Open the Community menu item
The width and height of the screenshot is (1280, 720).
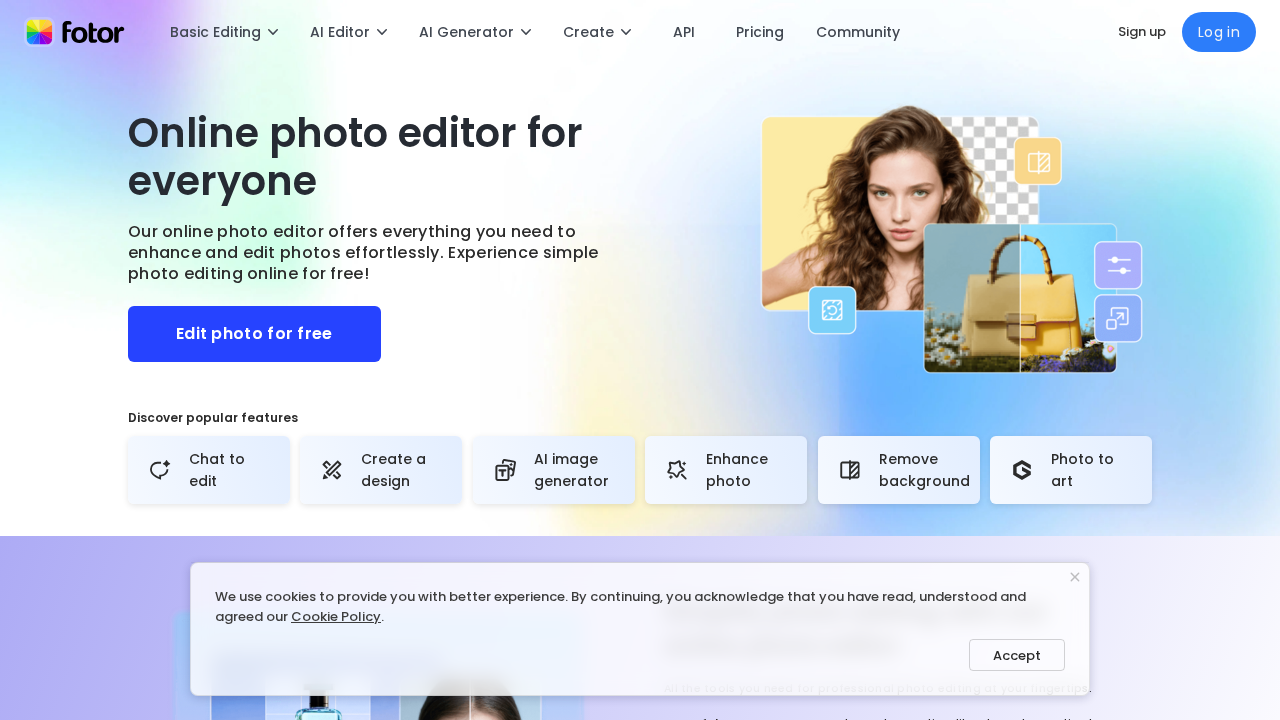click(x=858, y=32)
